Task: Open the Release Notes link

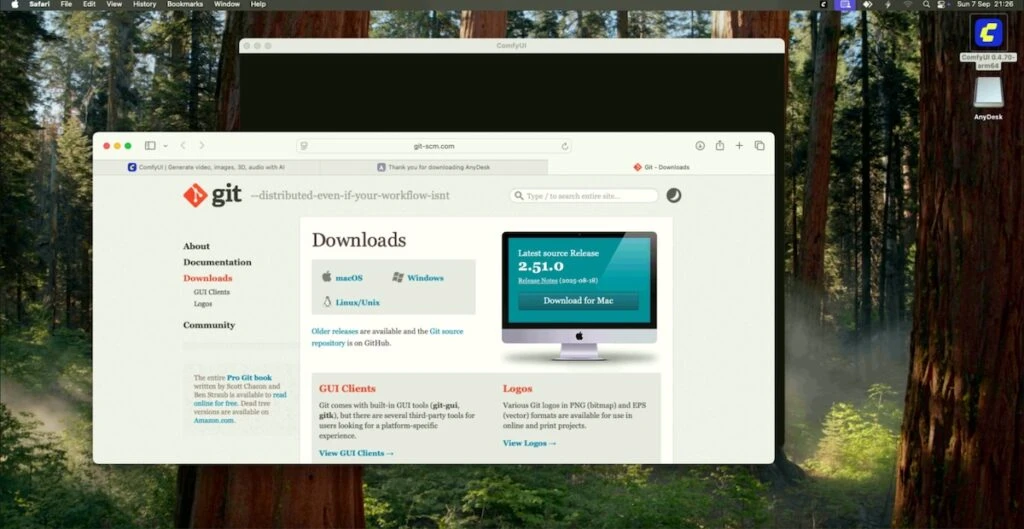Action: [x=537, y=281]
